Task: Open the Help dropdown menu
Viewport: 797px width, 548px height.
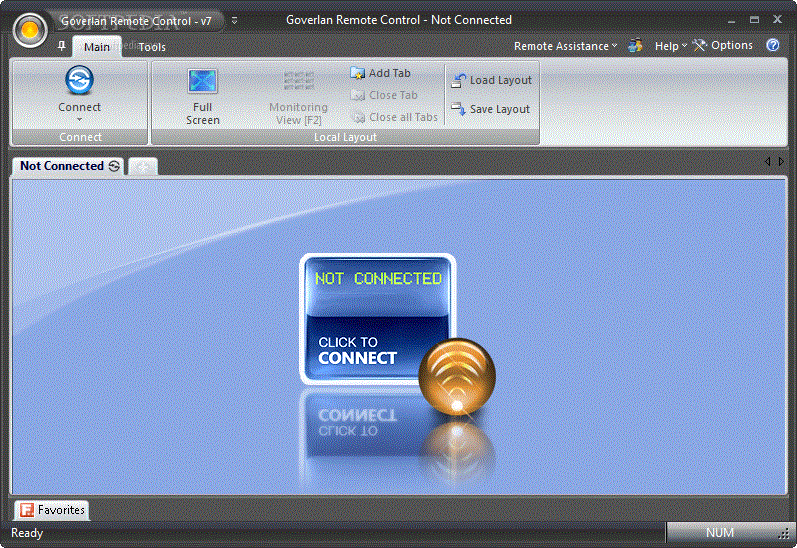Action: click(x=670, y=46)
